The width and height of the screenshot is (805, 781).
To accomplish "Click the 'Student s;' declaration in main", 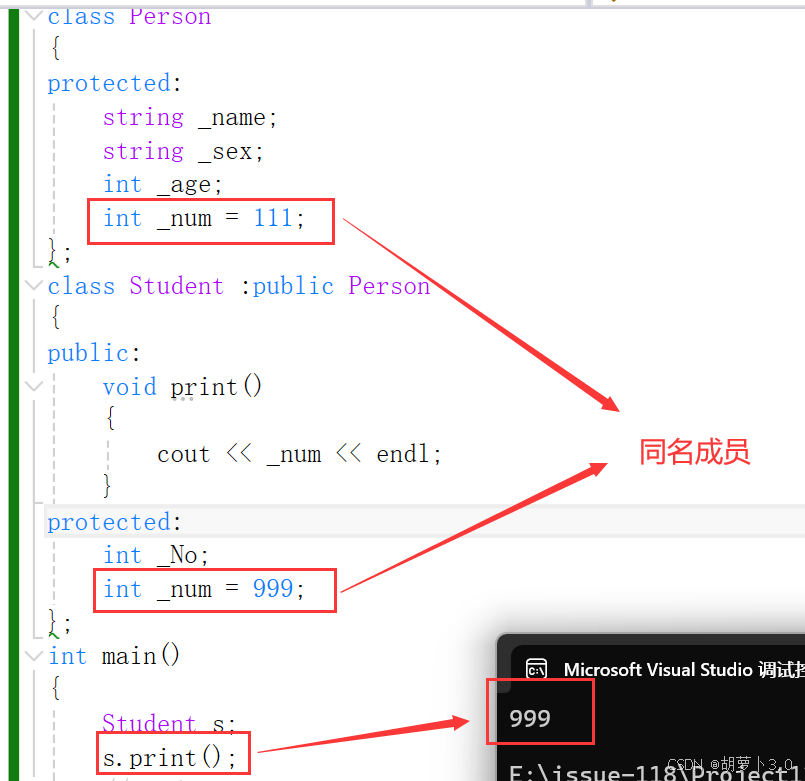I will tap(169, 723).
